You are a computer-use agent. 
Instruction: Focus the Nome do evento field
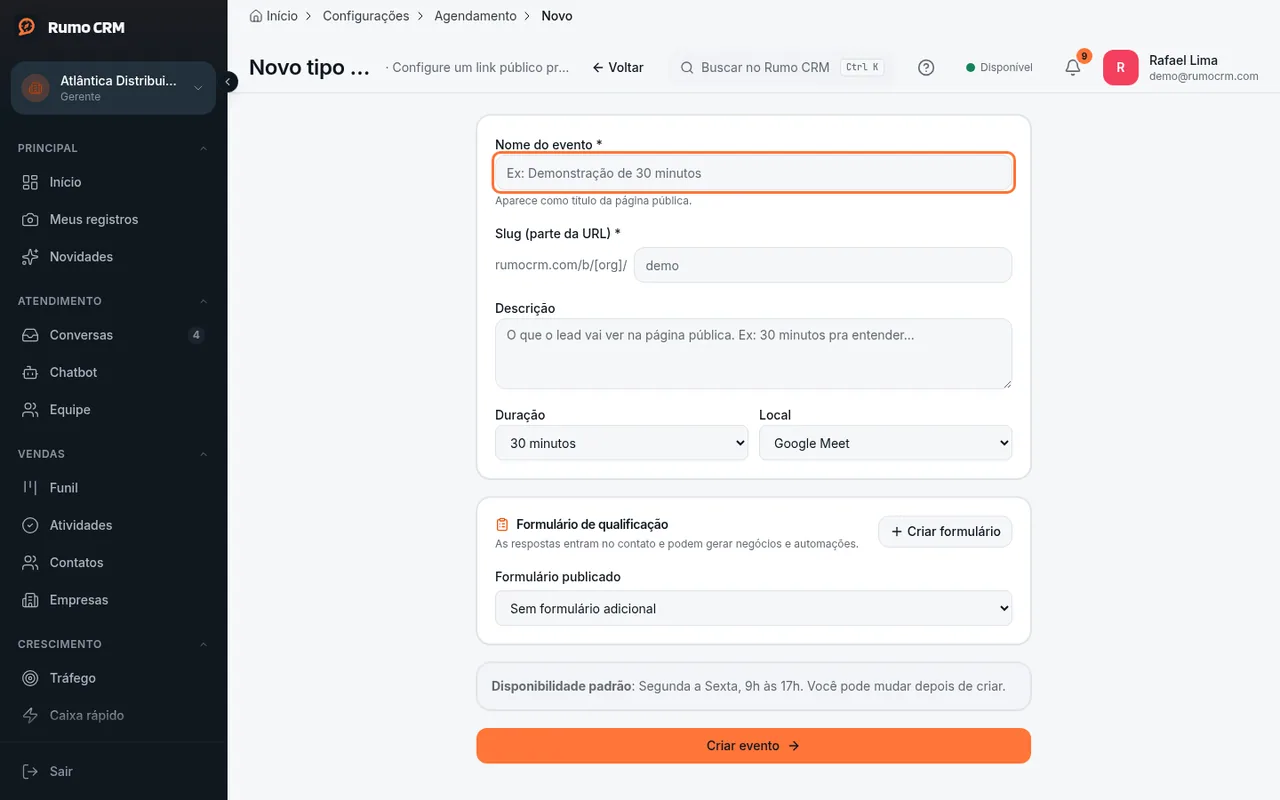pos(754,173)
